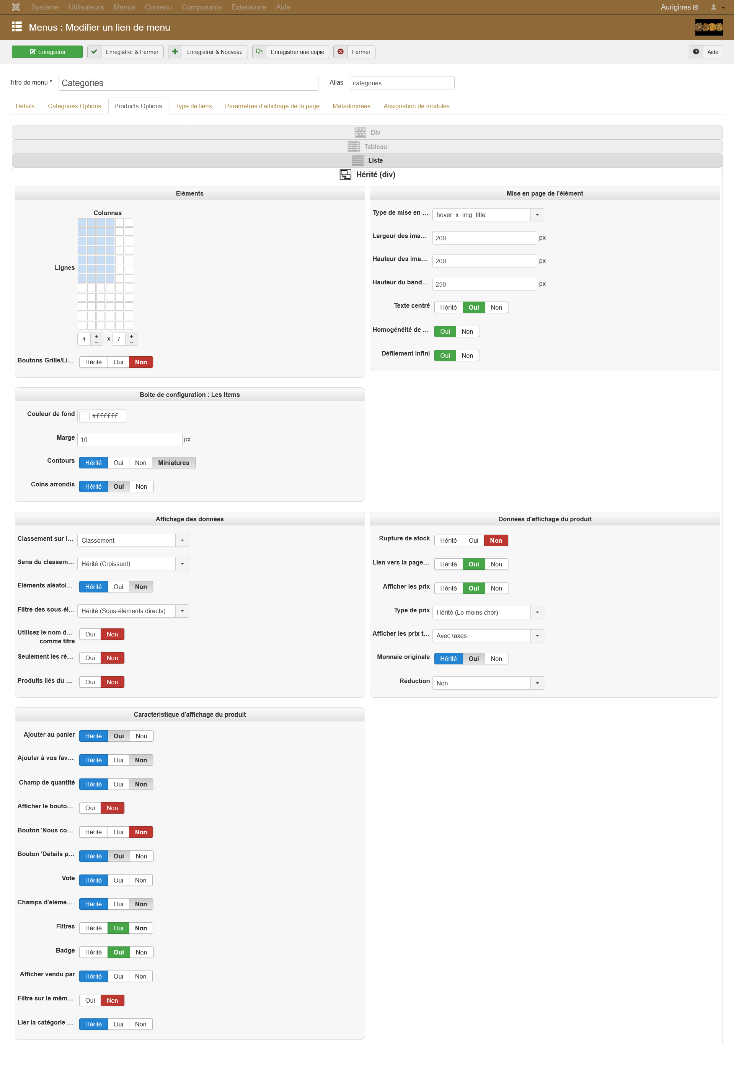Click the Aide help button

pos(706,51)
